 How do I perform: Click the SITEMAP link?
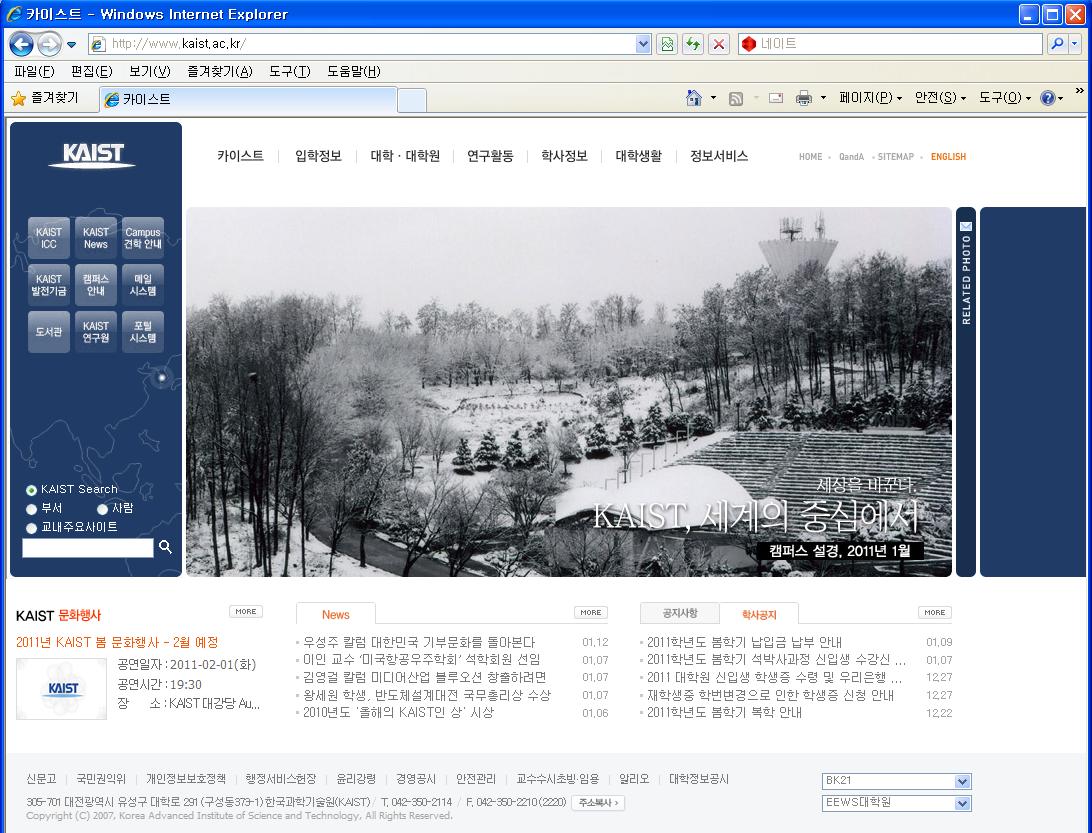point(896,157)
